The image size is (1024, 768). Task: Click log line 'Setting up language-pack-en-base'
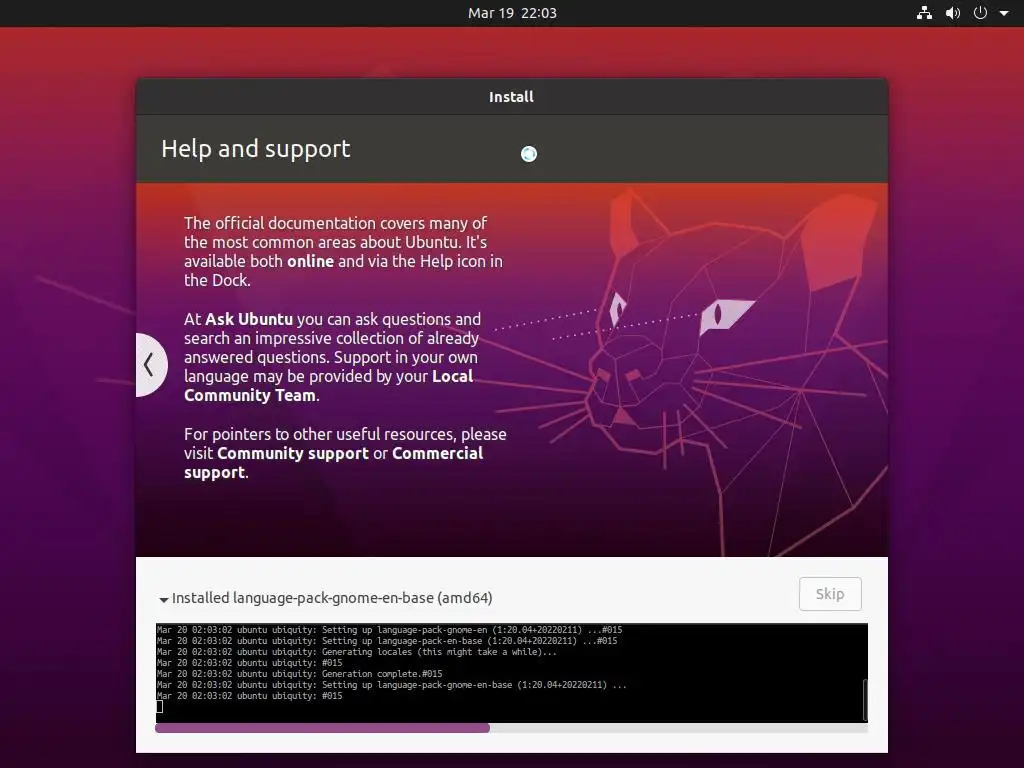pyautogui.click(x=387, y=641)
